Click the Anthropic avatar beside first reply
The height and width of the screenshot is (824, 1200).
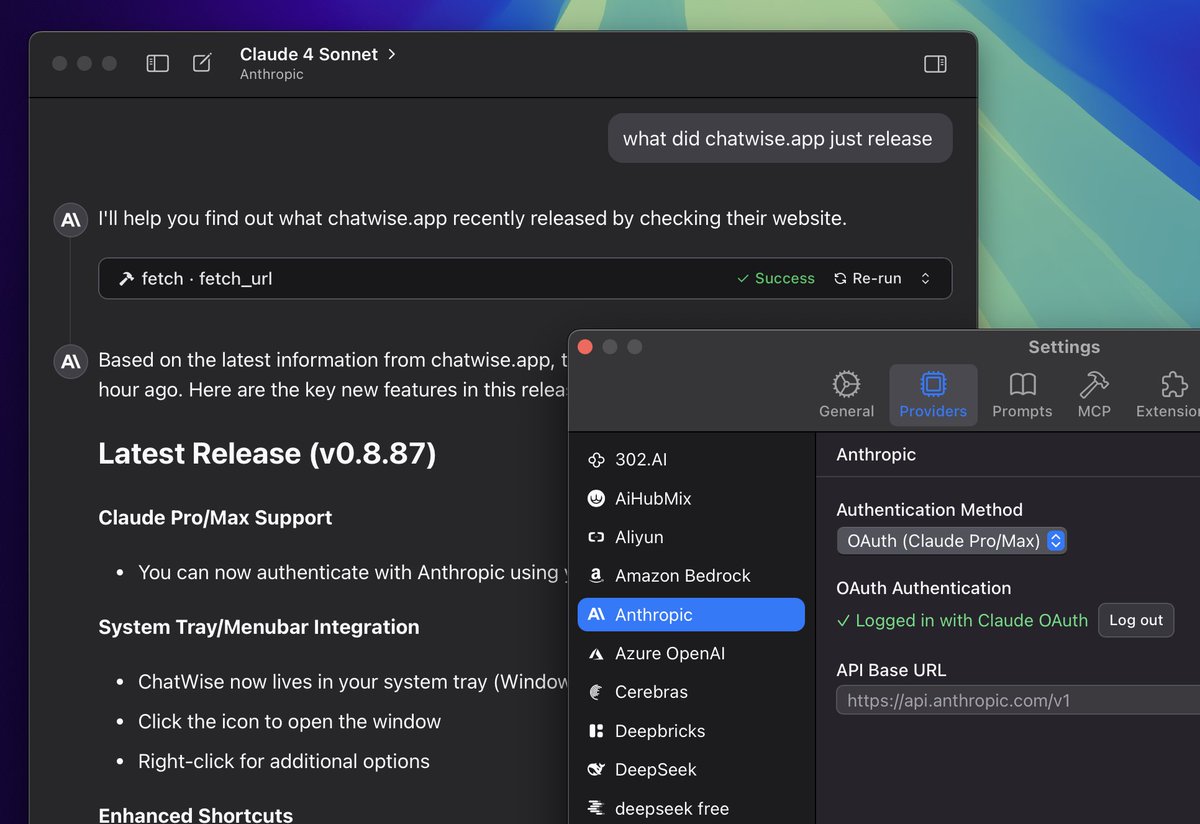pyautogui.click(x=71, y=220)
